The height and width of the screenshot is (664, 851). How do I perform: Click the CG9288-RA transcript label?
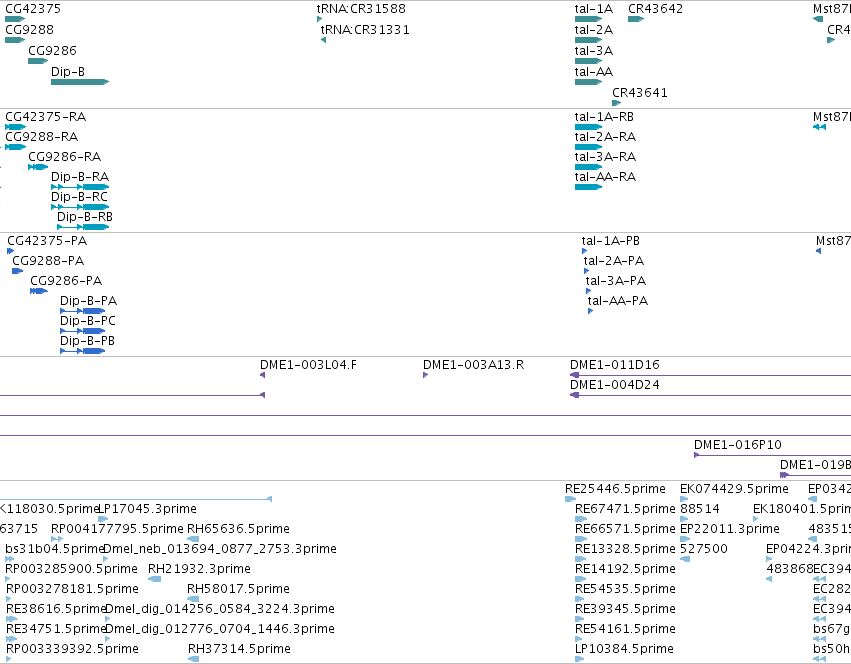click(x=42, y=136)
